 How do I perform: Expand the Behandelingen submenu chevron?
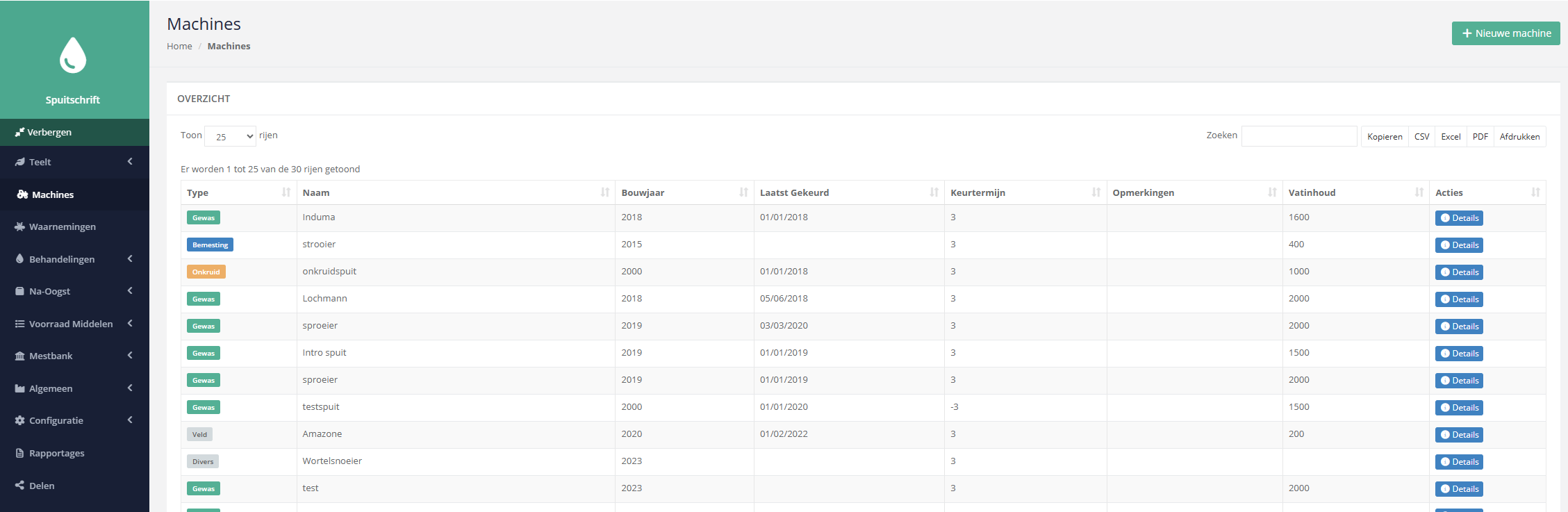(130, 258)
